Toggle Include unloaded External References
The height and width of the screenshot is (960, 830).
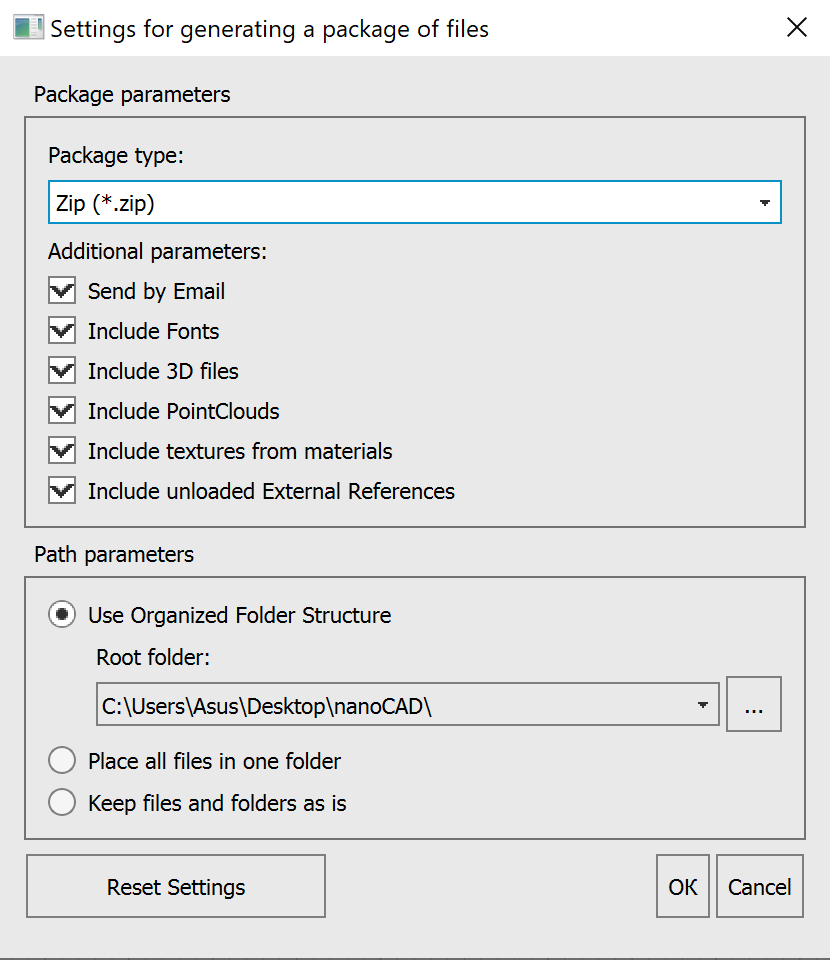pos(62,491)
